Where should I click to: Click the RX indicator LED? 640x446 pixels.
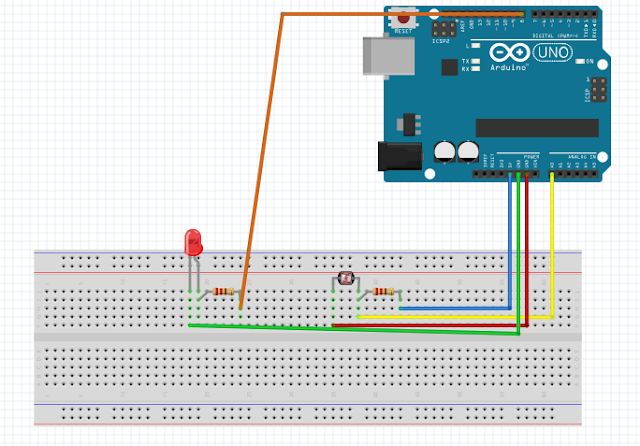pyautogui.click(x=475, y=69)
